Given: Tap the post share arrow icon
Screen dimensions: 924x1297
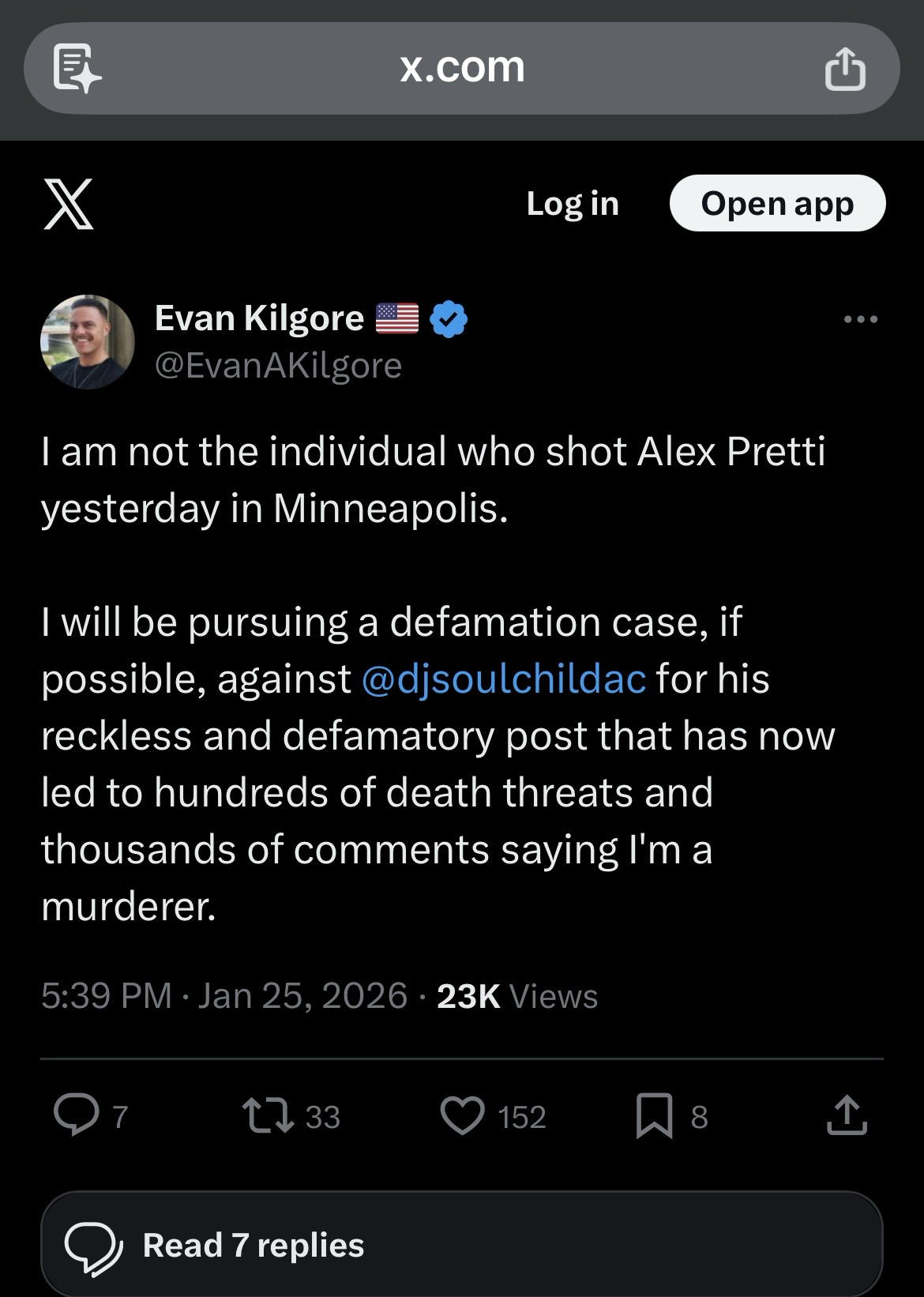Looking at the screenshot, I should (847, 1115).
